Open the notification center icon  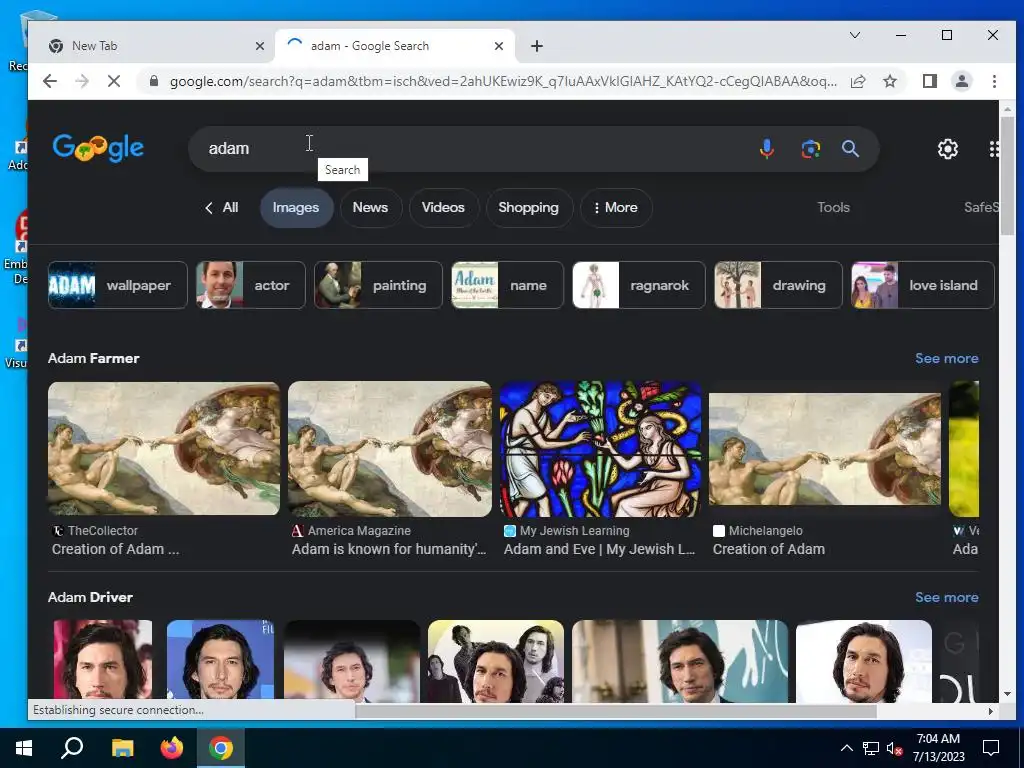(991, 748)
